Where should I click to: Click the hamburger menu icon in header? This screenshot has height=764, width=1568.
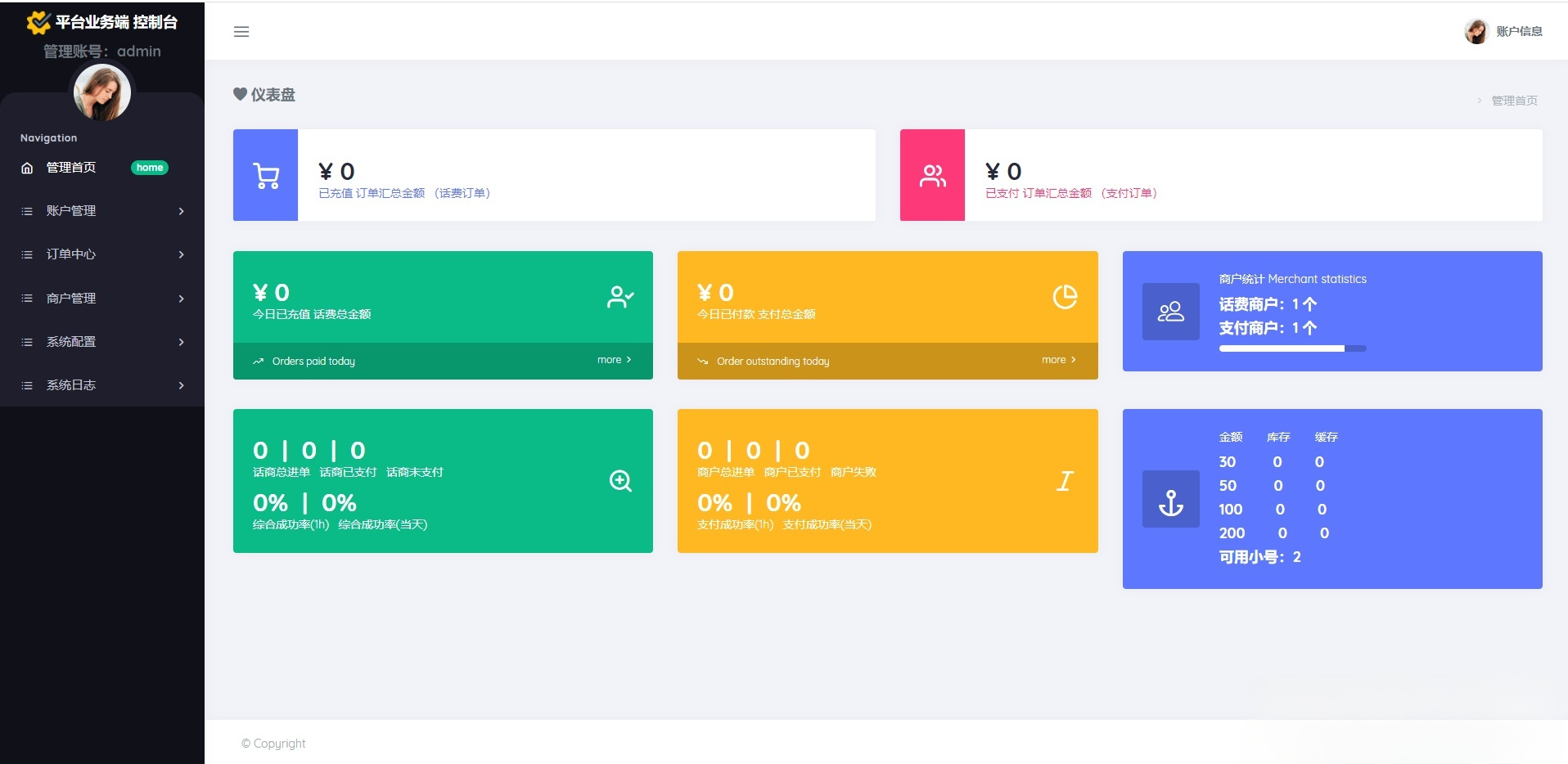[241, 32]
